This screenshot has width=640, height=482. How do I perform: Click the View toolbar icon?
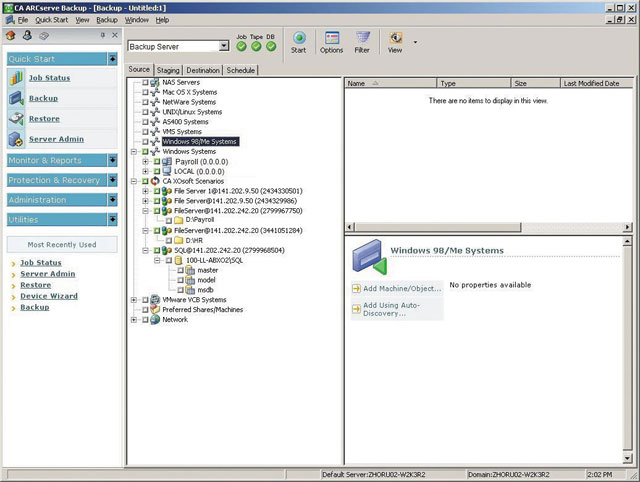tap(395, 38)
